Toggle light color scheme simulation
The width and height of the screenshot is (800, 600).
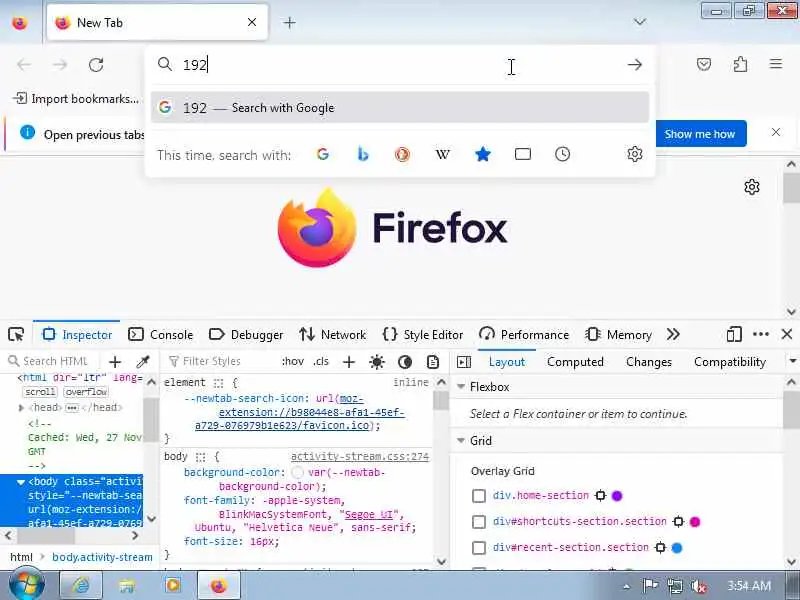(377, 362)
